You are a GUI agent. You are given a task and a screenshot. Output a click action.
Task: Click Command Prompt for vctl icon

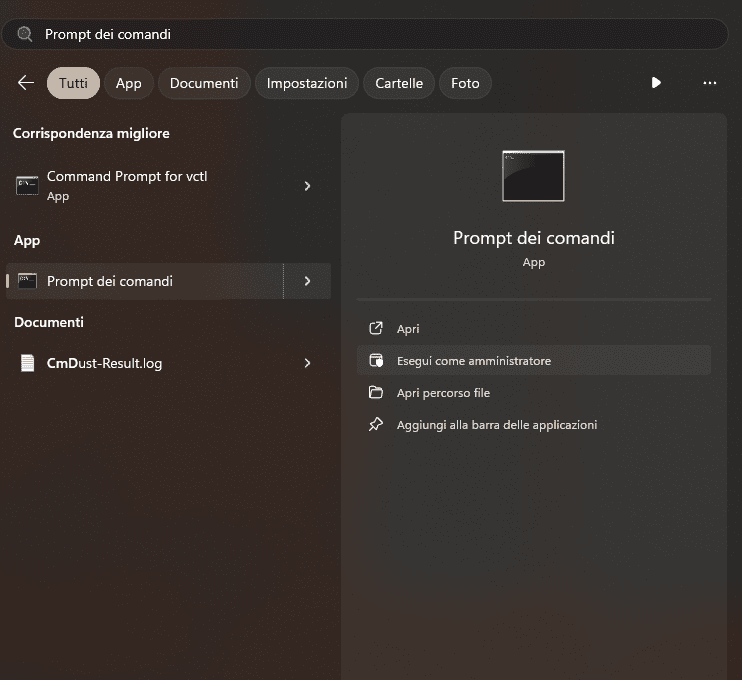coord(27,185)
